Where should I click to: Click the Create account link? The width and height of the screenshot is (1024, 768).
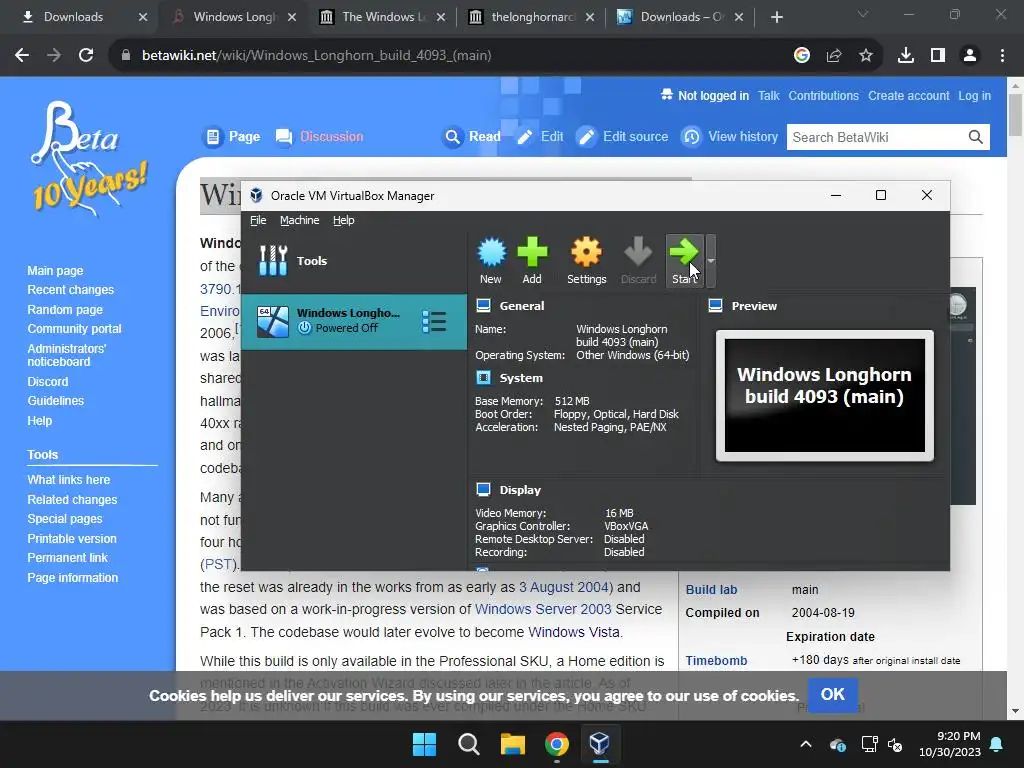point(908,95)
